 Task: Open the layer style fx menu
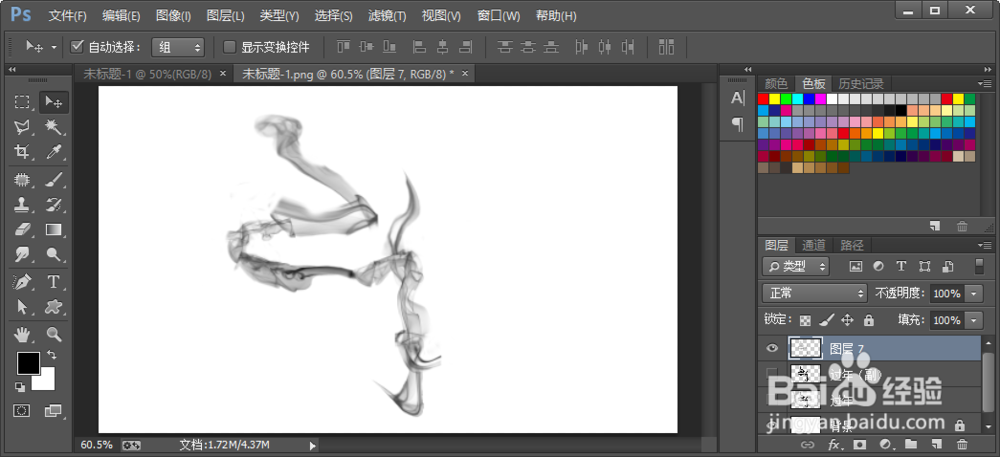pyautogui.click(x=834, y=444)
